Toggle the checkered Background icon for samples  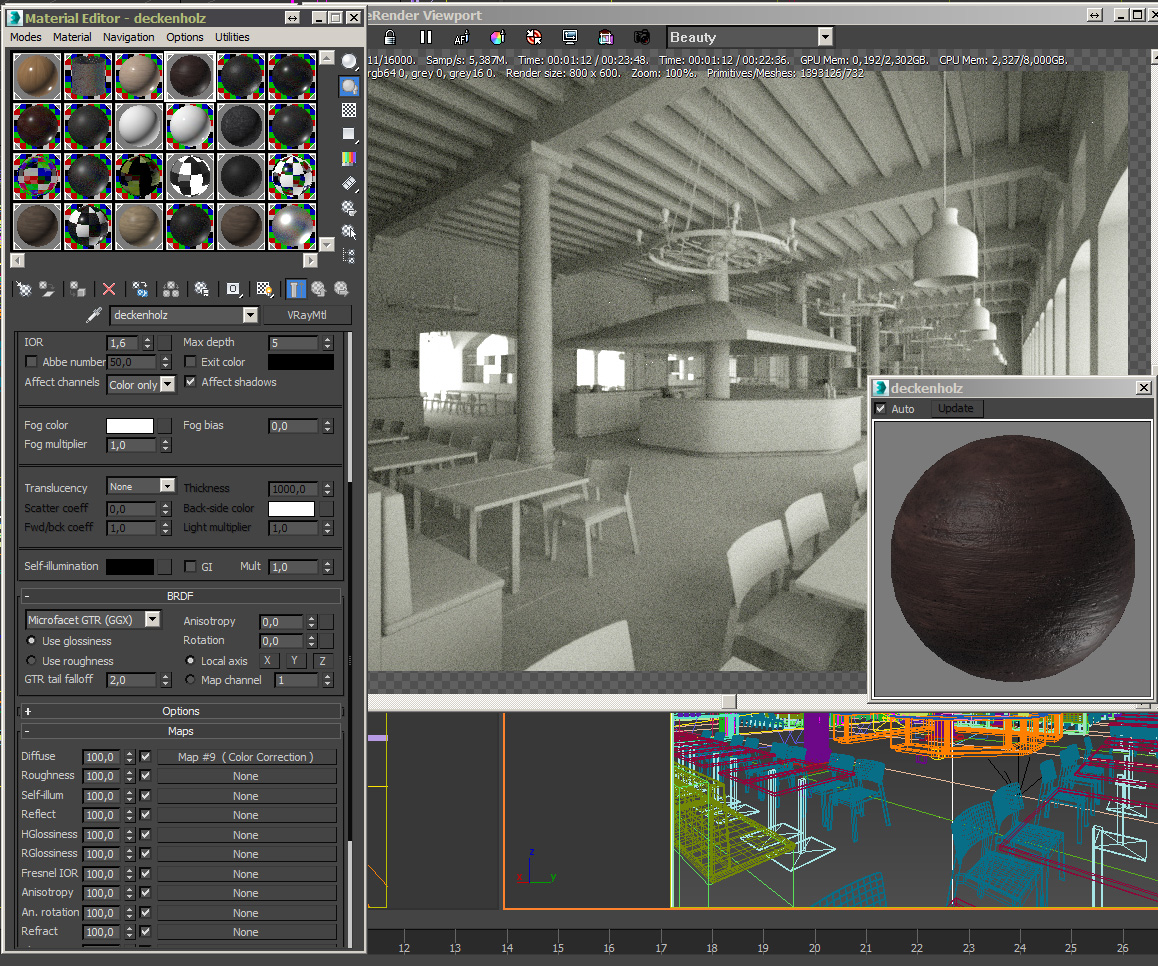(x=349, y=110)
